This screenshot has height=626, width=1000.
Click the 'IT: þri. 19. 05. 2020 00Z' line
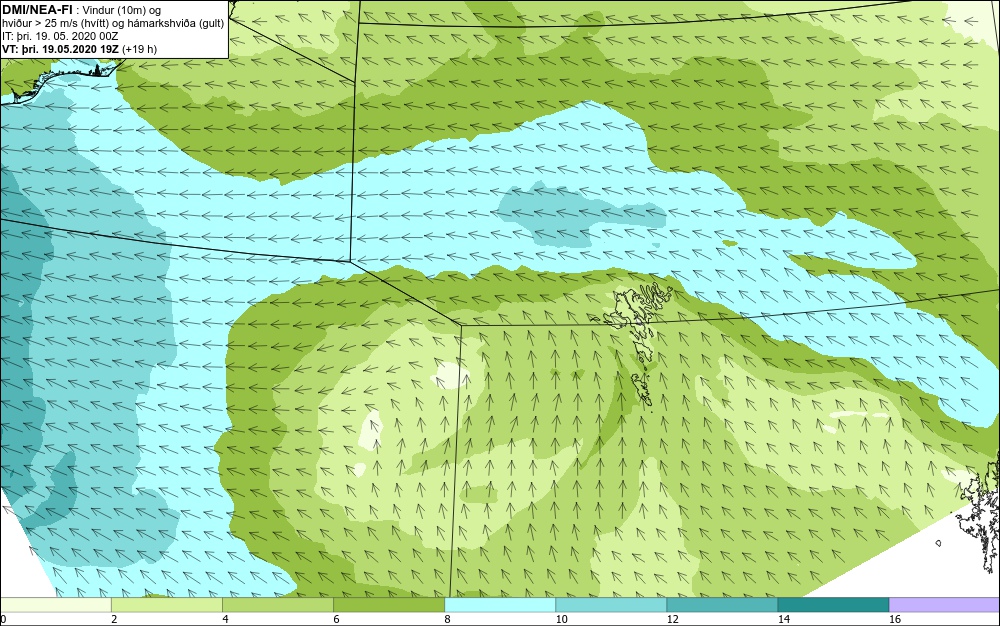[60, 36]
